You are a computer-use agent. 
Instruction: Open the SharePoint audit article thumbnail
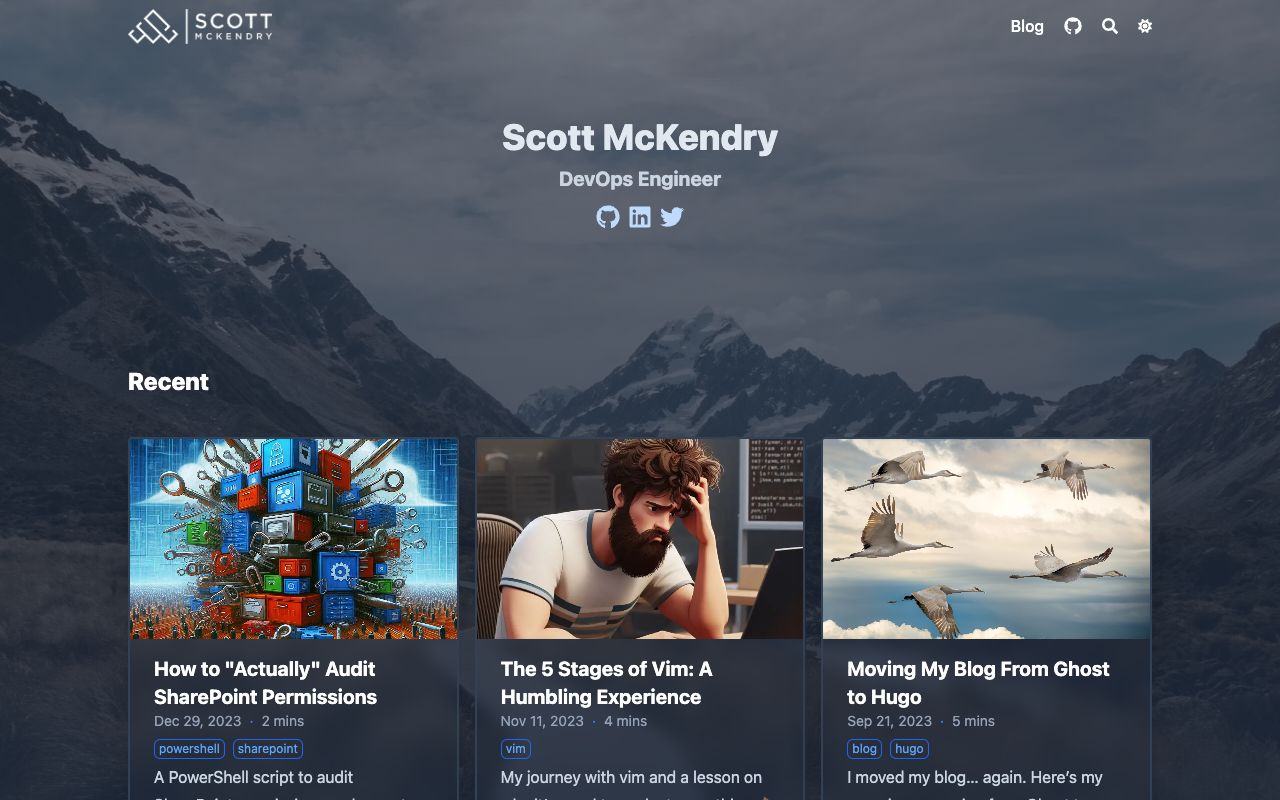(294, 539)
